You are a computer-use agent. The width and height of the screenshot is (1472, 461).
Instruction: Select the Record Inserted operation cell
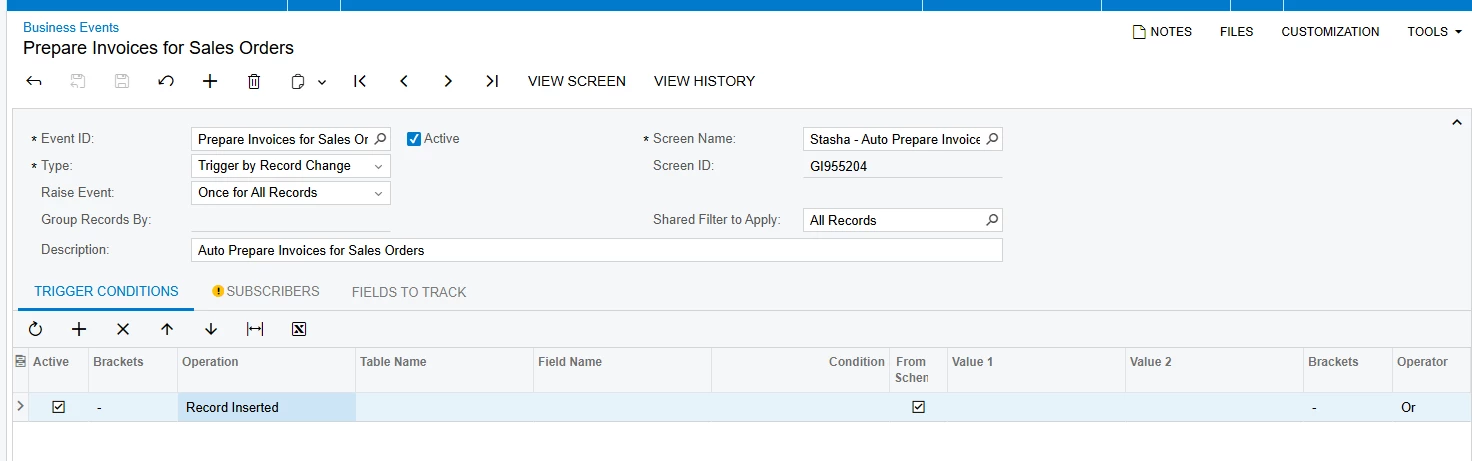tap(267, 407)
